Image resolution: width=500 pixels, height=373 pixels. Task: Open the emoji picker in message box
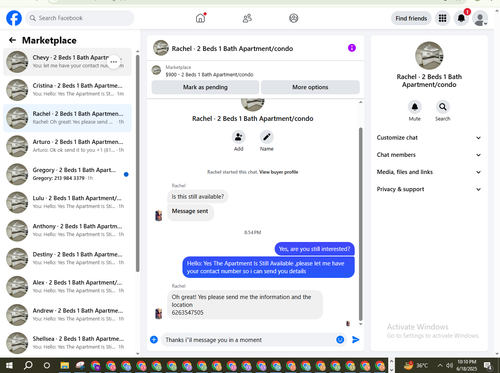pyautogui.click(x=340, y=340)
